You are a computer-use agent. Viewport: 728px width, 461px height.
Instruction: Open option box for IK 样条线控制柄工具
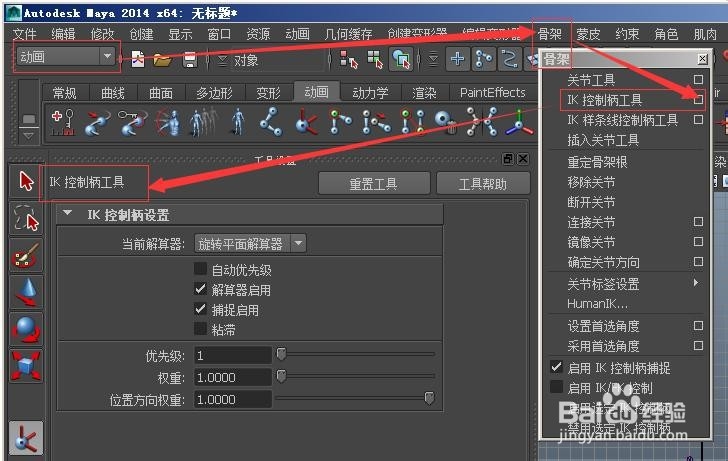[698, 120]
